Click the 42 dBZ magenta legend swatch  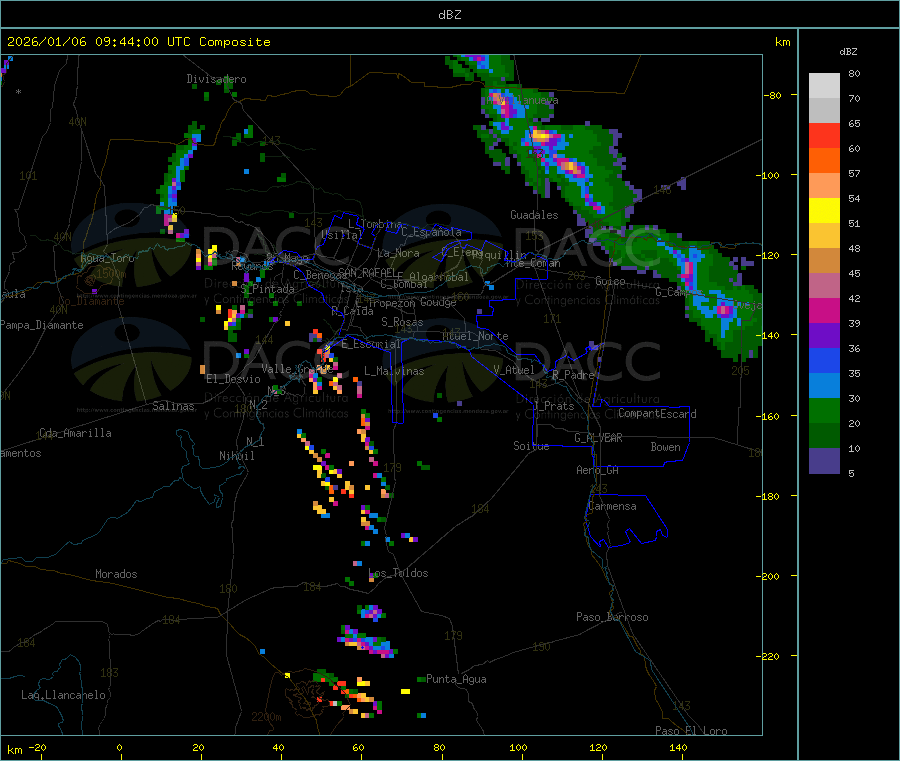[824, 310]
